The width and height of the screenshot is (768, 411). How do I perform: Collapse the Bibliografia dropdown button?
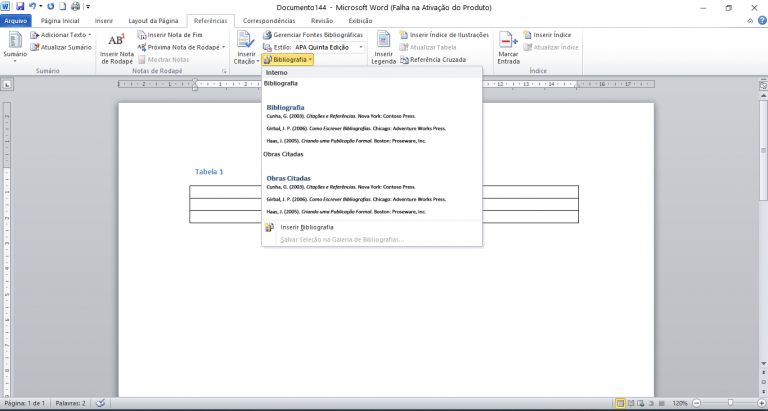coord(289,60)
